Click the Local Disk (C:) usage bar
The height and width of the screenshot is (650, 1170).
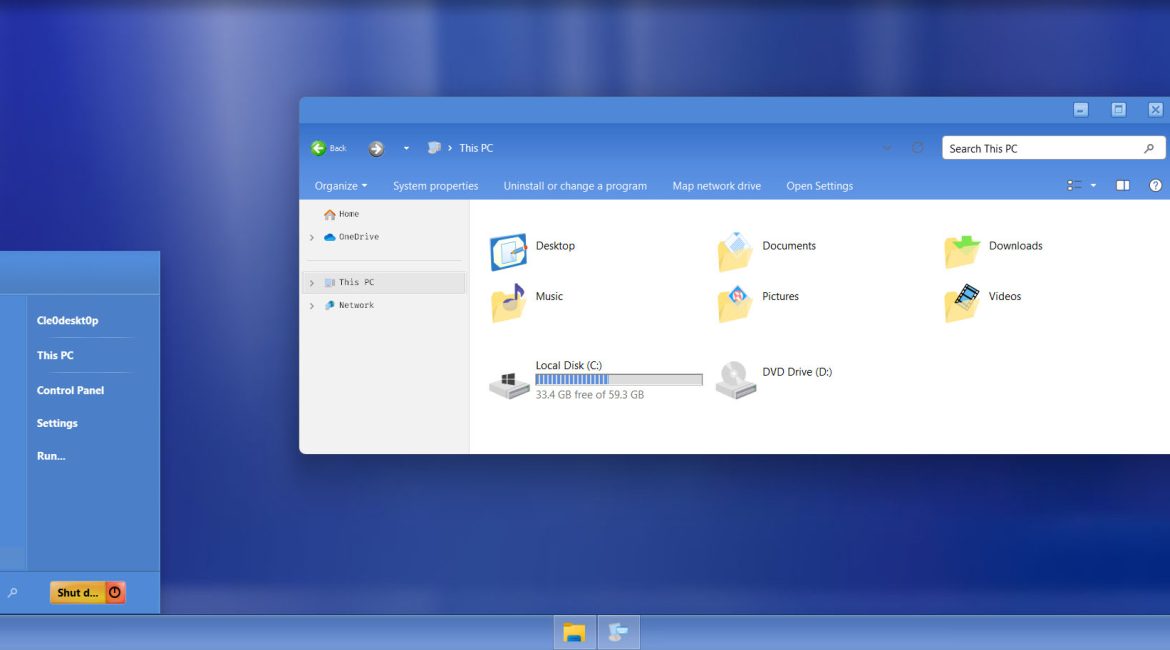click(x=618, y=380)
